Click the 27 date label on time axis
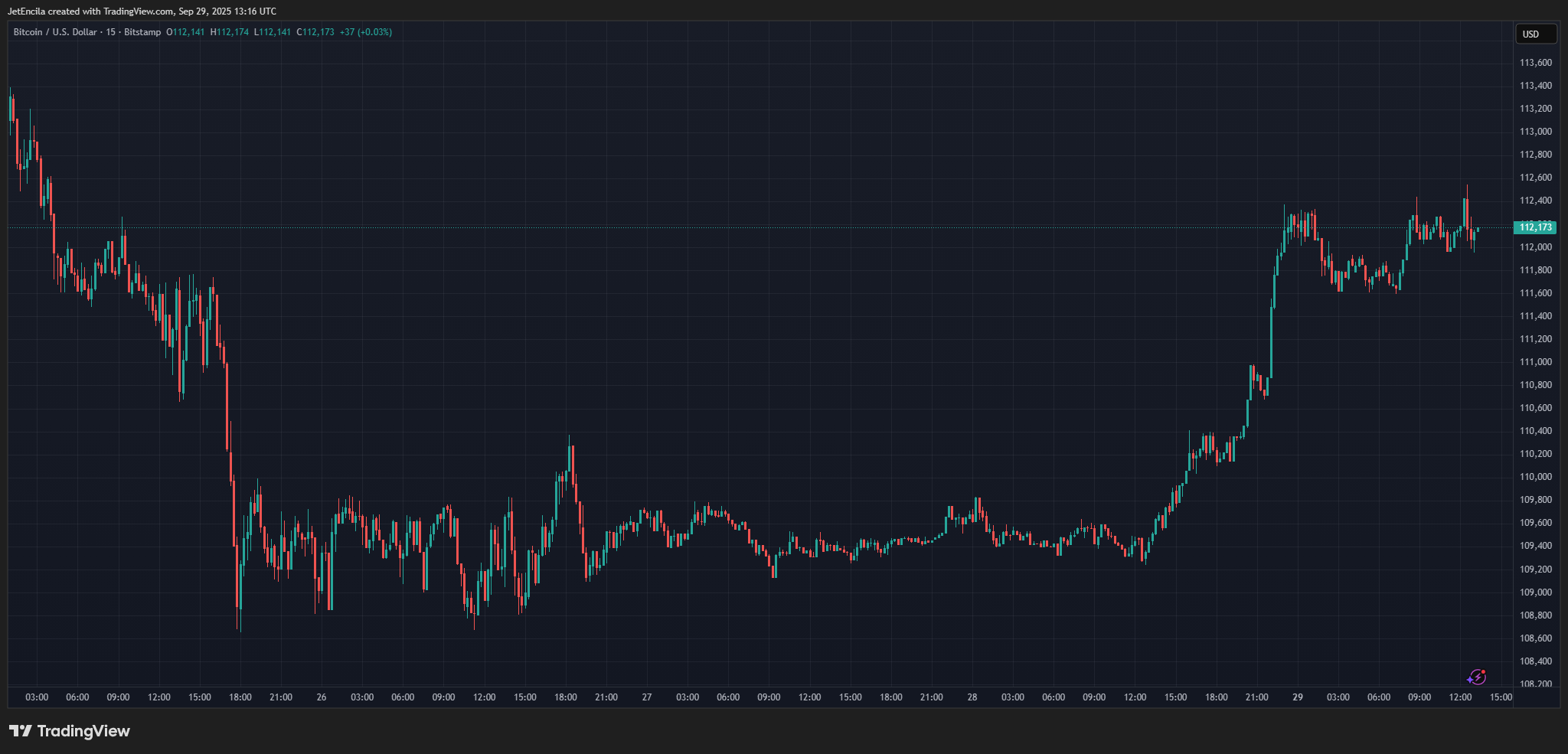 (x=647, y=697)
